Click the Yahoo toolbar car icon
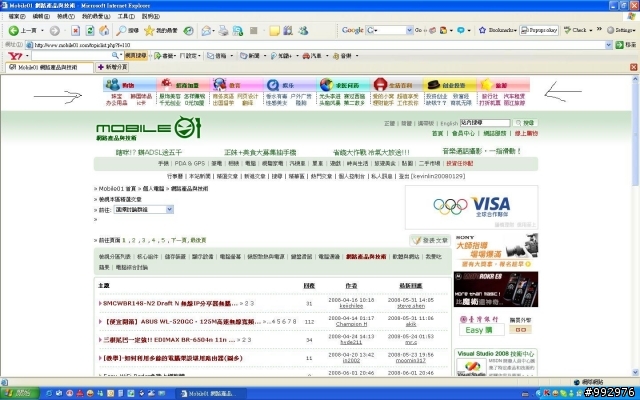640x400 pixels. click(x=306, y=56)
